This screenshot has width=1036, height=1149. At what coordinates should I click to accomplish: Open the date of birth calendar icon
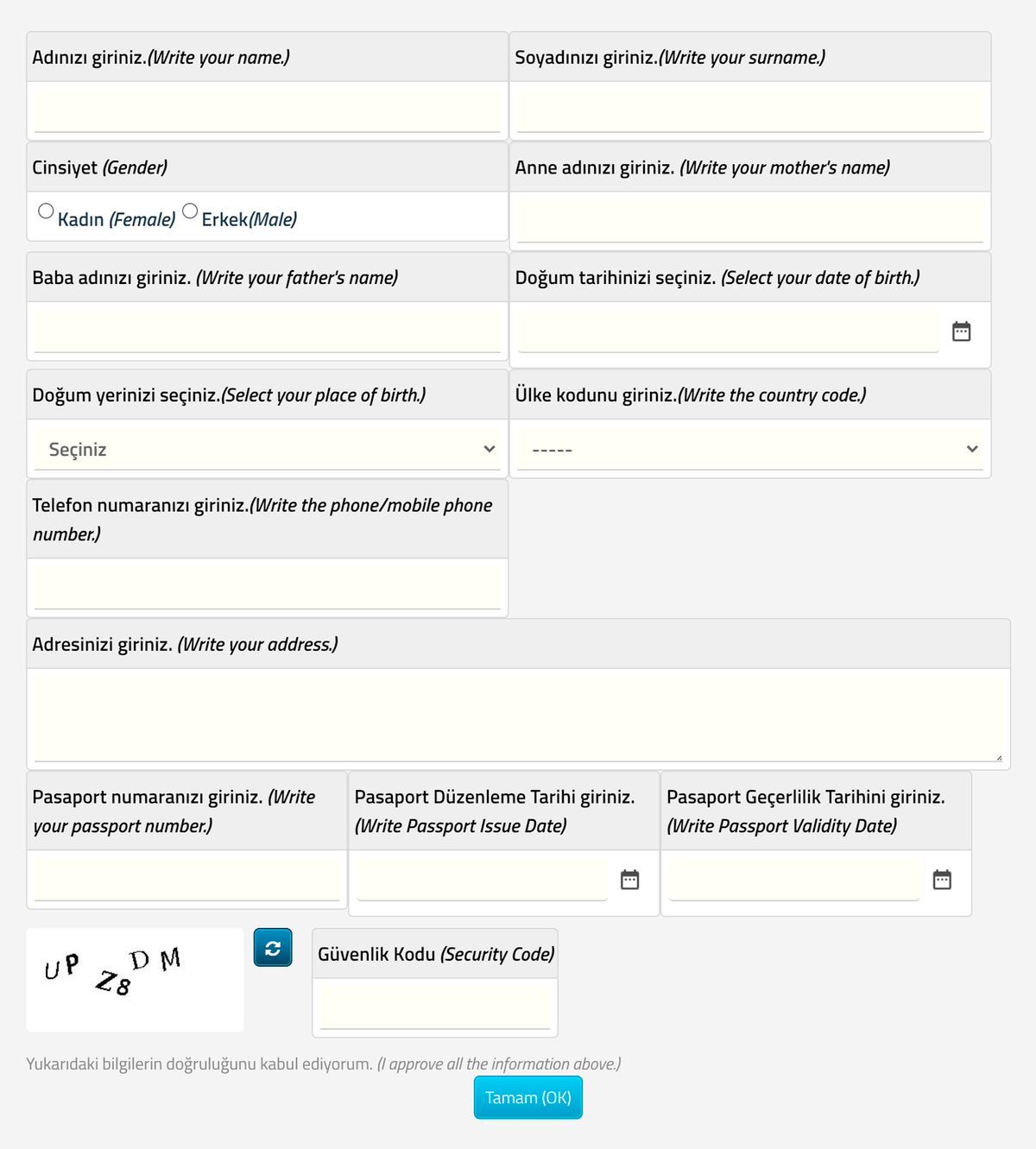(961, 331)
